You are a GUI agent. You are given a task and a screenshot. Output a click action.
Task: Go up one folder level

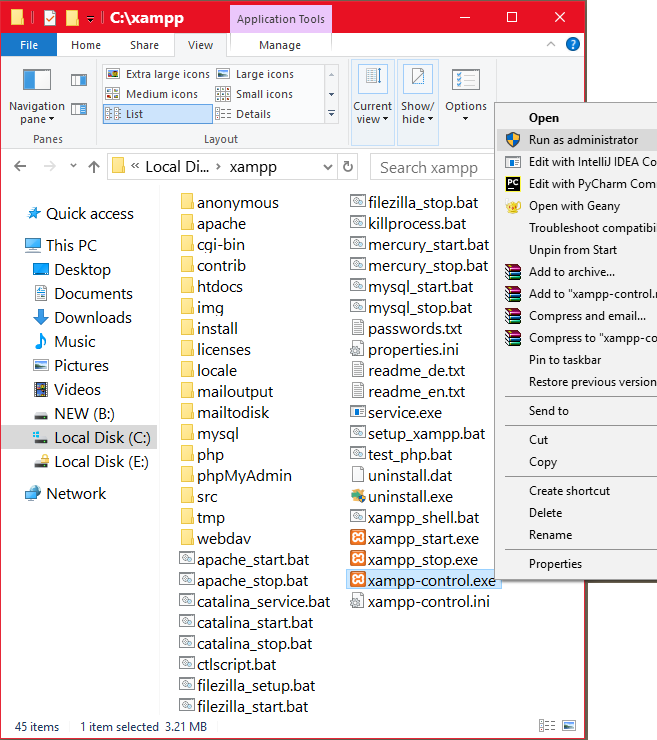point(94,166)
